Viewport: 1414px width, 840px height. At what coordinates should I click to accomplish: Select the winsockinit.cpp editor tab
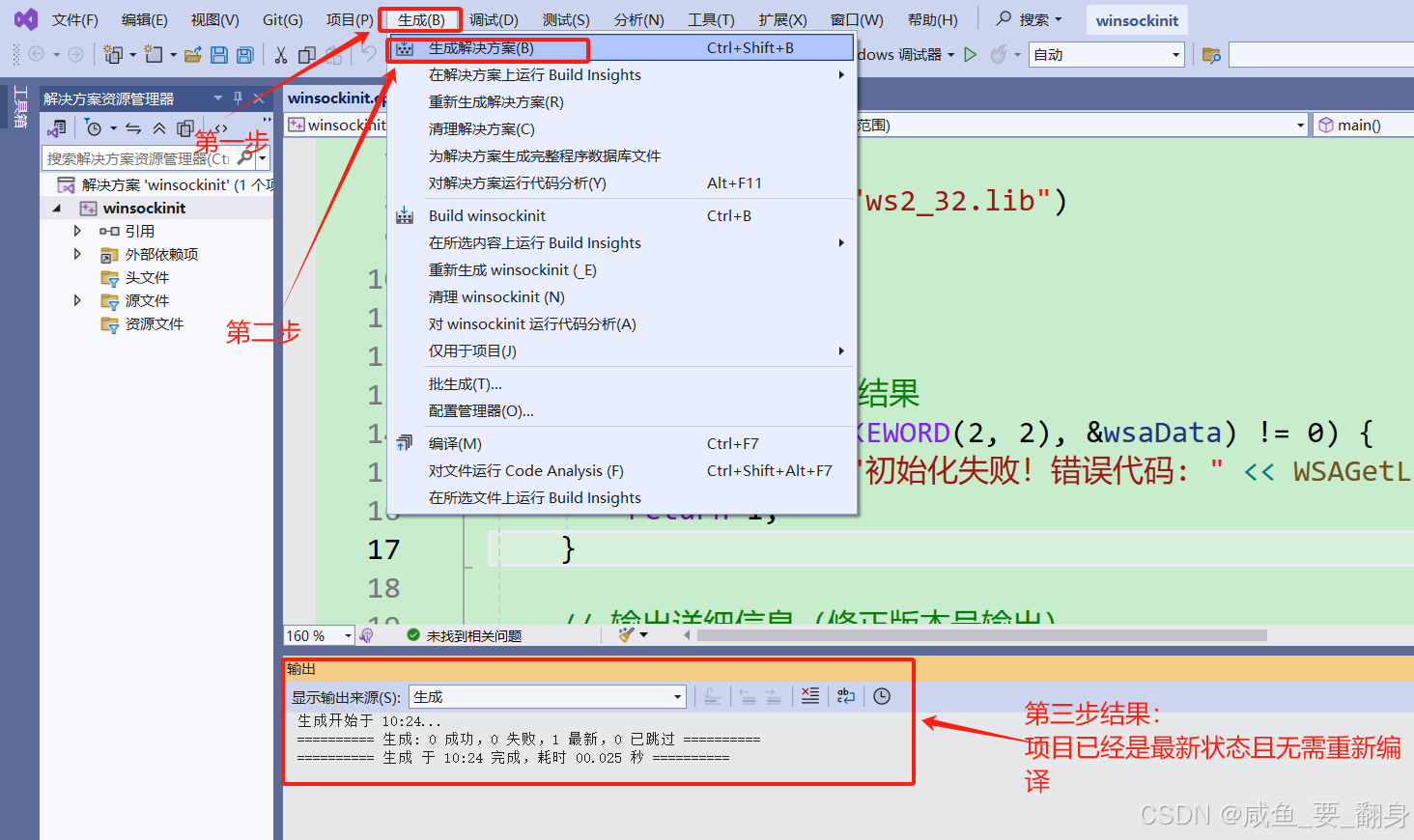(x=336, y=98)
